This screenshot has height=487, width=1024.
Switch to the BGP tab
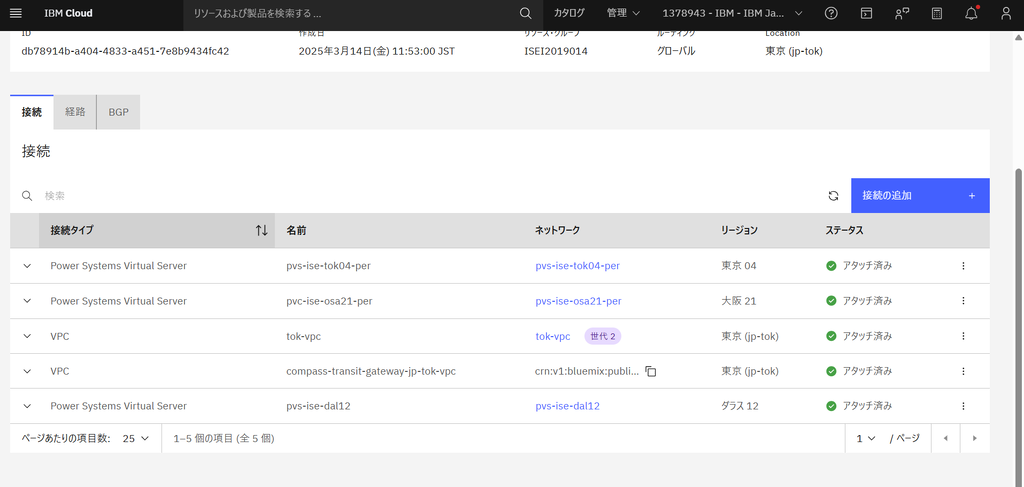tap(118, 112)
